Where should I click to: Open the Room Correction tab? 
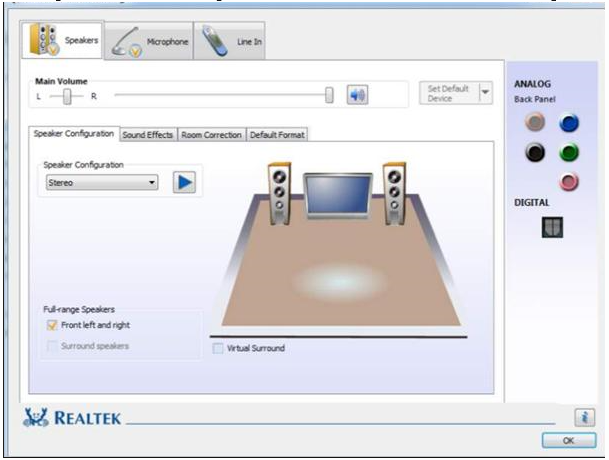[x=212, y=135]
